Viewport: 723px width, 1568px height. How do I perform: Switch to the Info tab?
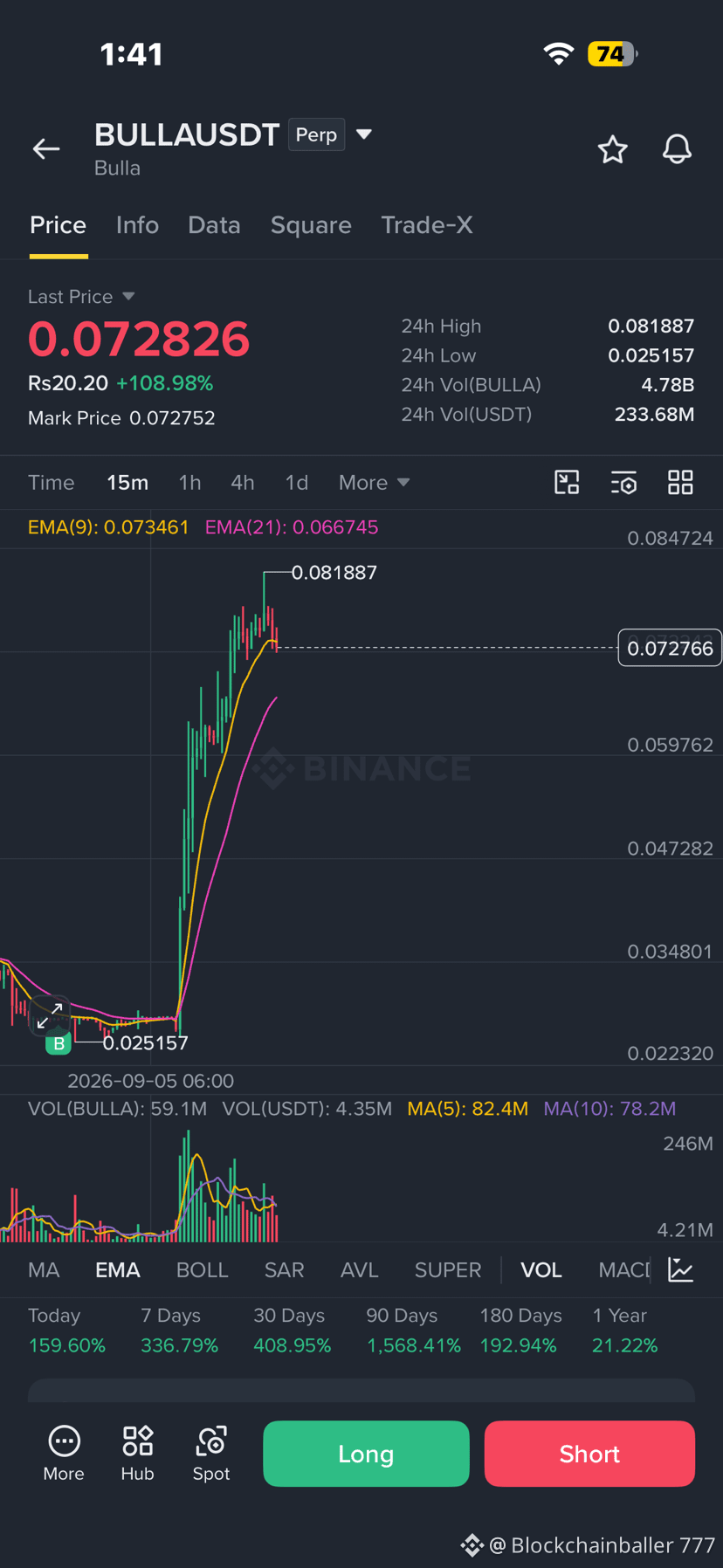(x=137, y=225)
